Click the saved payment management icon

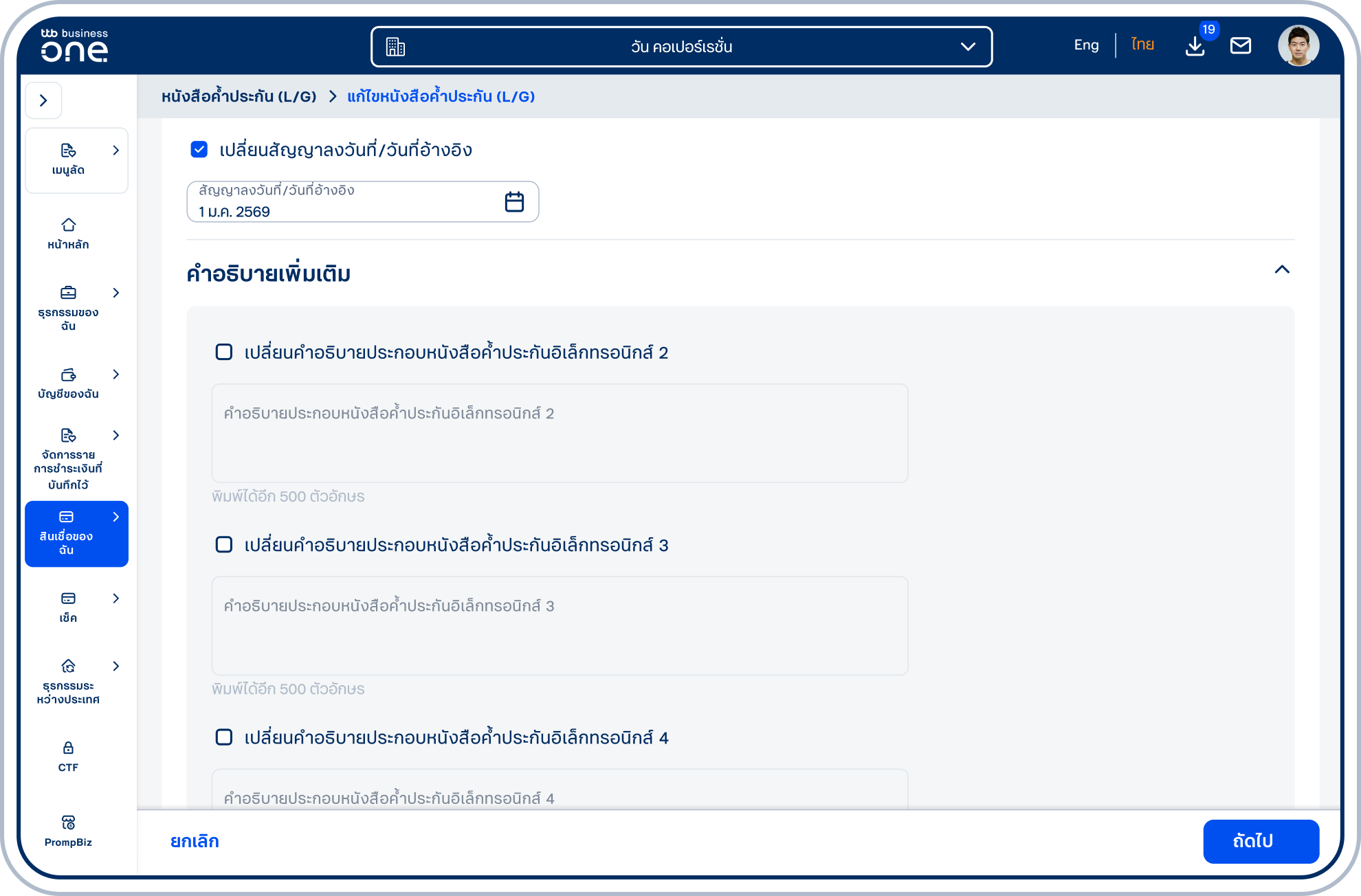click(68, 435)
